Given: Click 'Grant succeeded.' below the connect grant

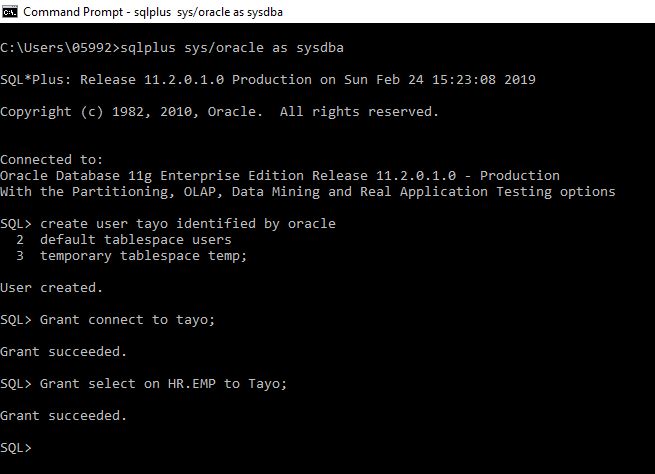Looking at the screenshot, I should [x=63, y=352].
